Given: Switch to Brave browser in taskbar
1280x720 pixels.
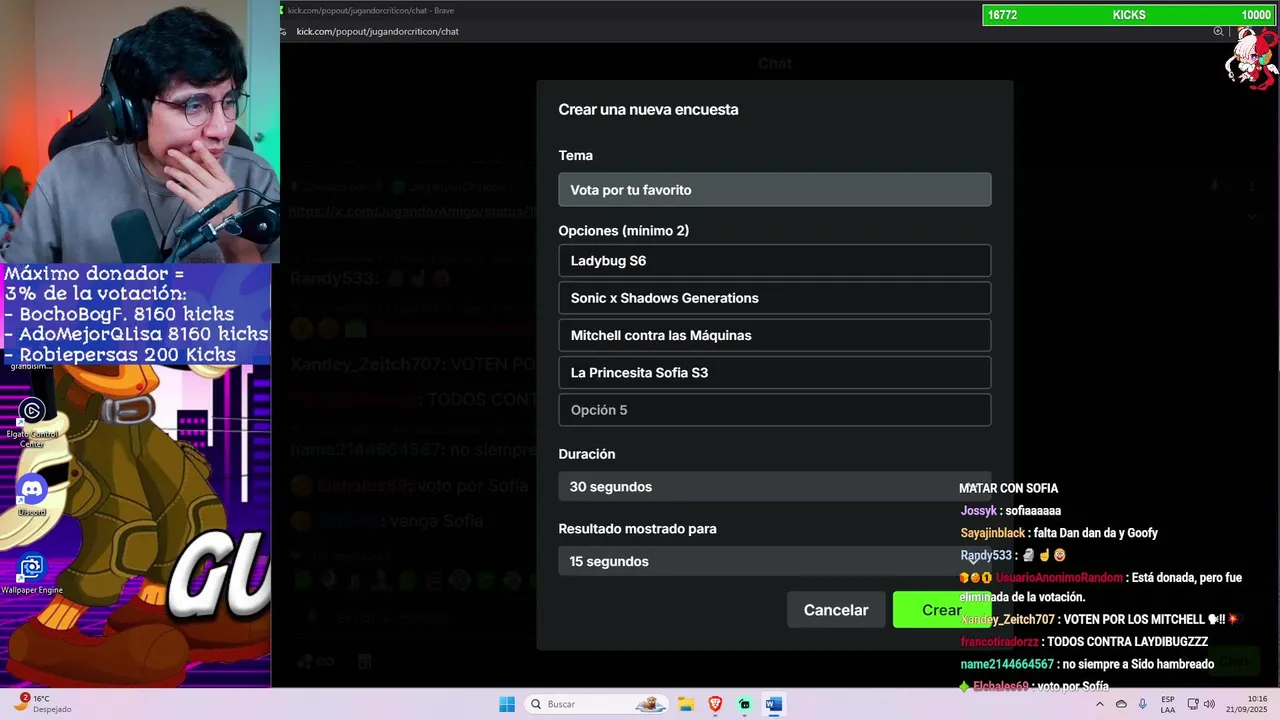Looking at the screenshot, I should pos(715,704).
